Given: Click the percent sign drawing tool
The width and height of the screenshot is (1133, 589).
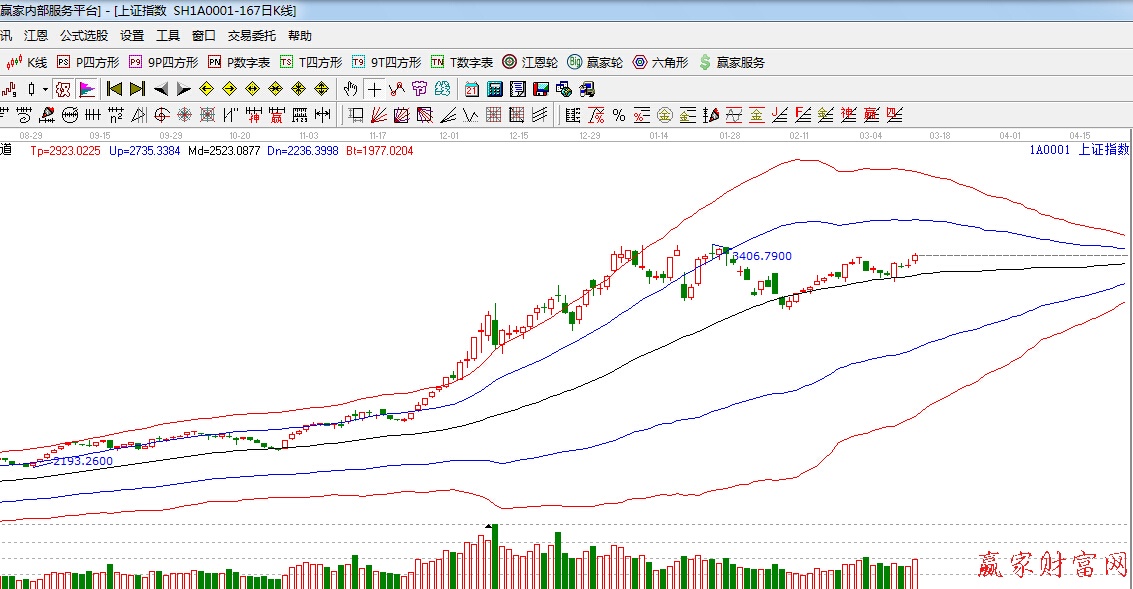Looking at the screenshot, I should click(x=619, y=115).
